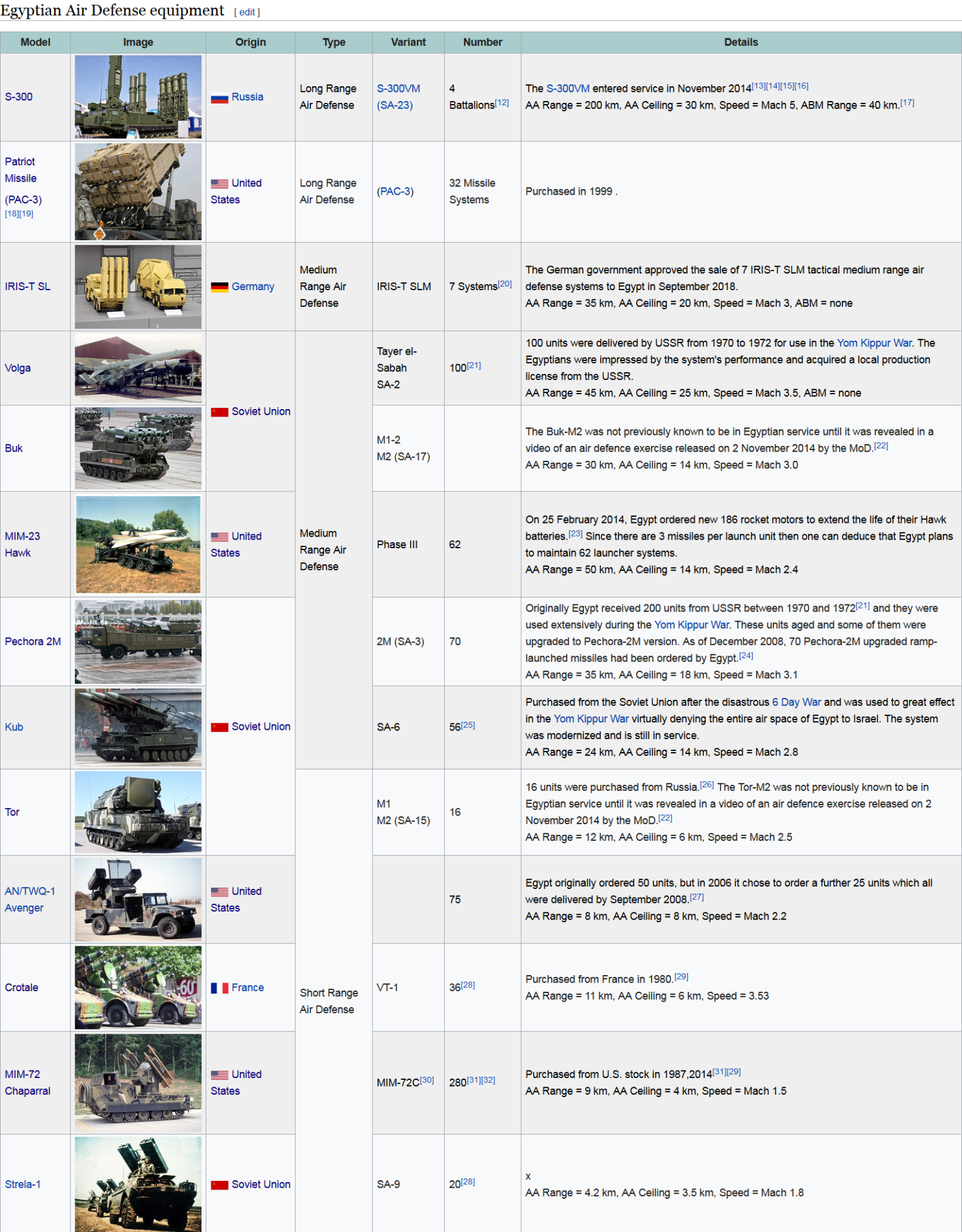Viewport: 962px width, 1232px height.
Task: View the Kub launcher photo
Action: point(138,727)
